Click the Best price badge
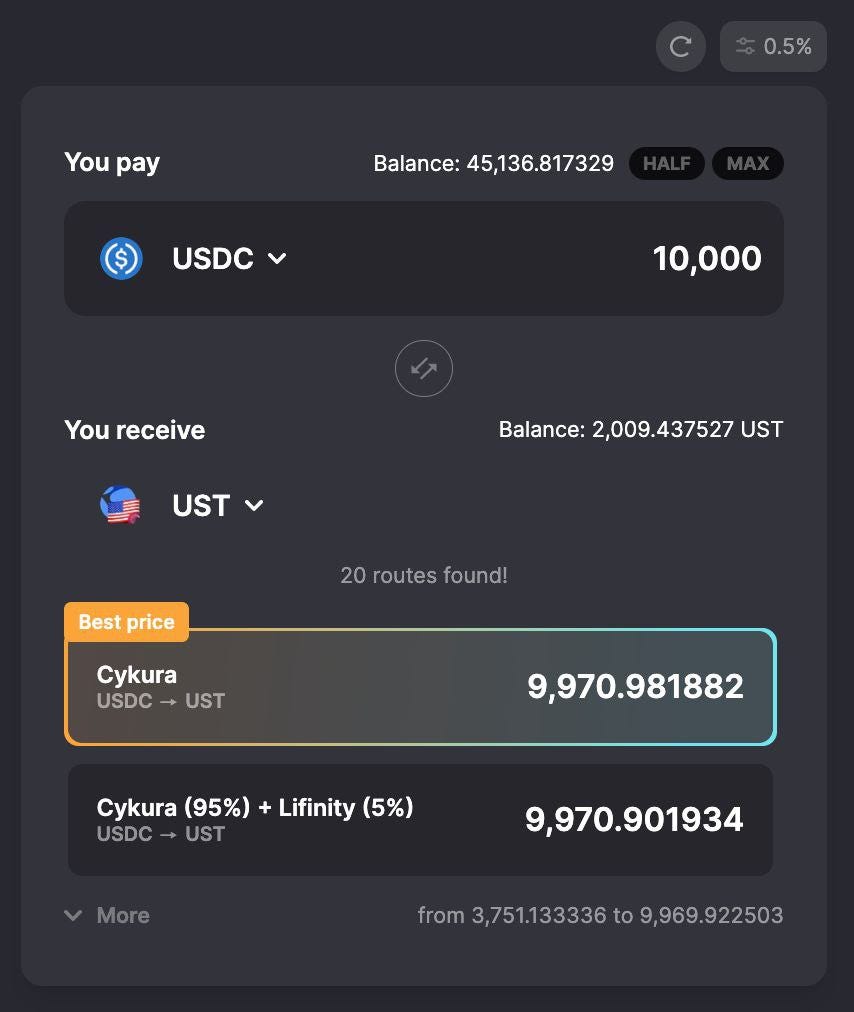Viewport: 854px width, 1012px height. (x=127, y=622)
